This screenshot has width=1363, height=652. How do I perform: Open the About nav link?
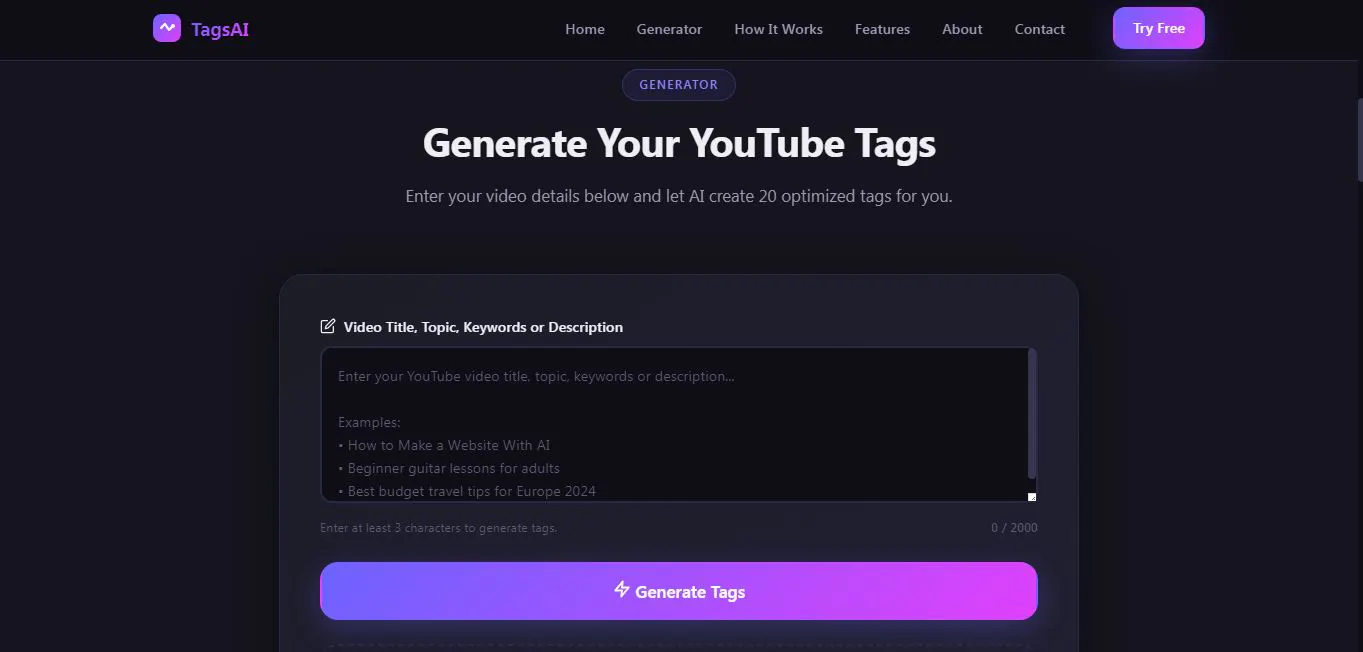pos(962,29)
